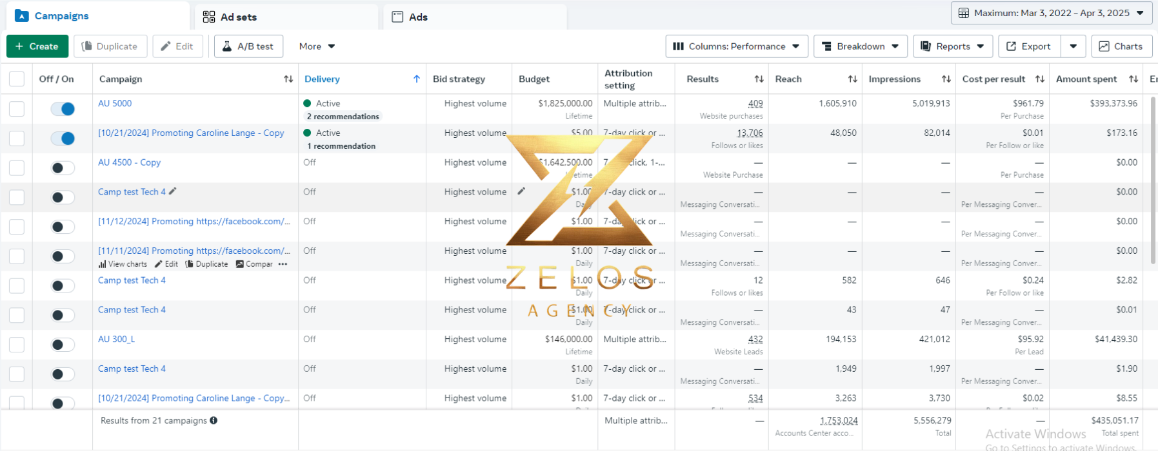
Task: Open the AU 5000 campaign link
Action: [114, 103]
